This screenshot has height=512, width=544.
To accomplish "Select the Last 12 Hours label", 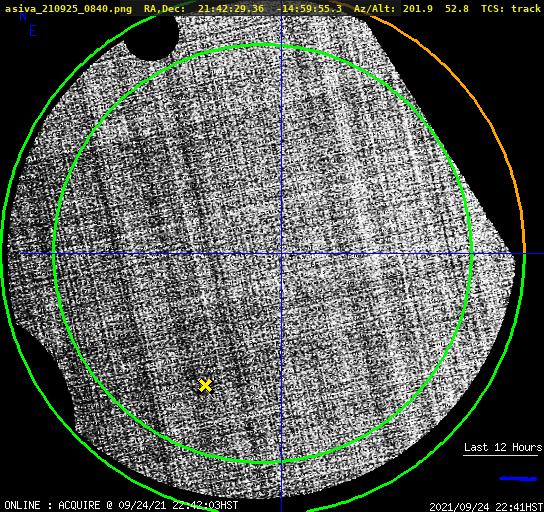I will pyautogui.click(x=503, y=447).
